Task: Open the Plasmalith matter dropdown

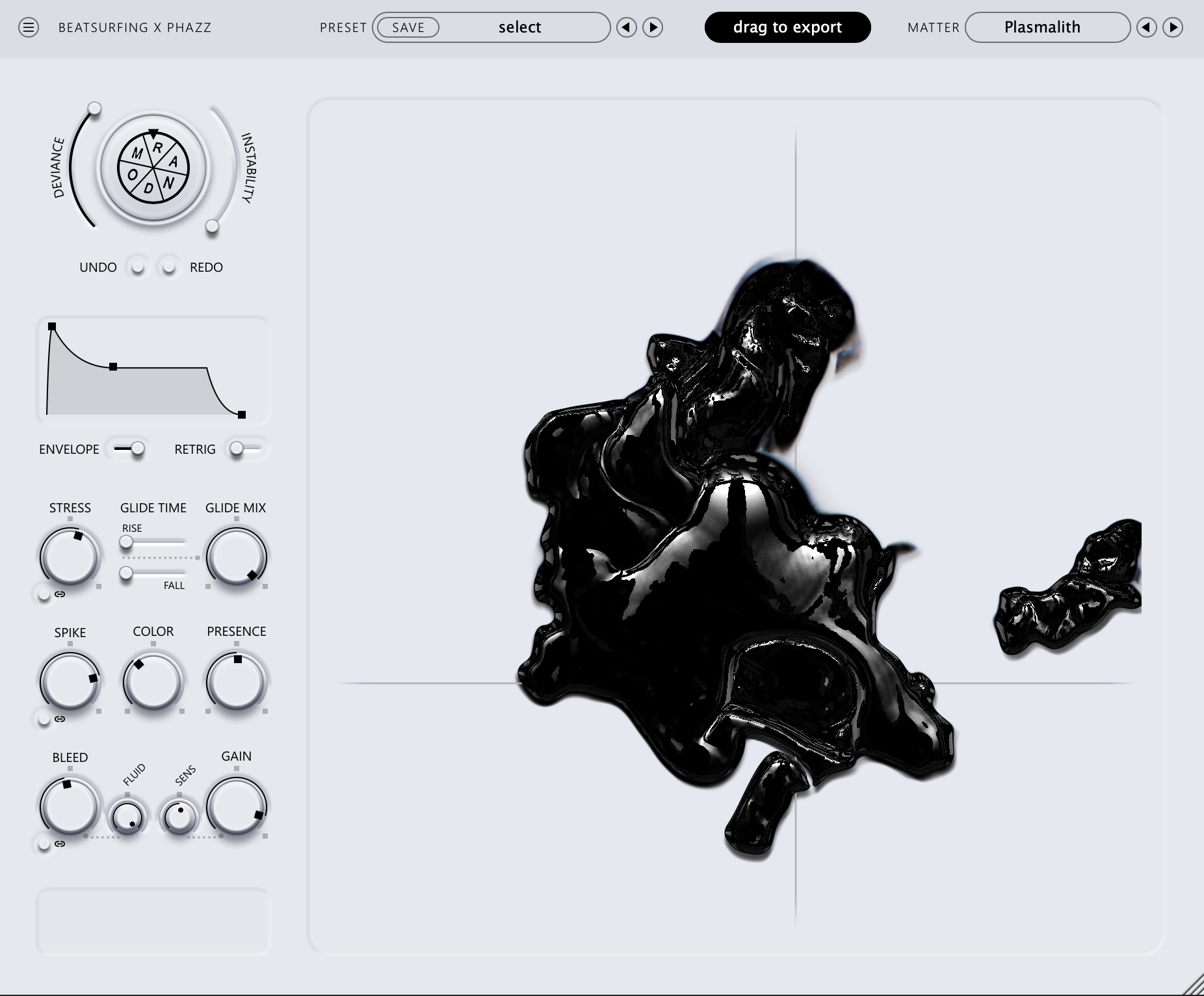Action: tap(1047, 27)
